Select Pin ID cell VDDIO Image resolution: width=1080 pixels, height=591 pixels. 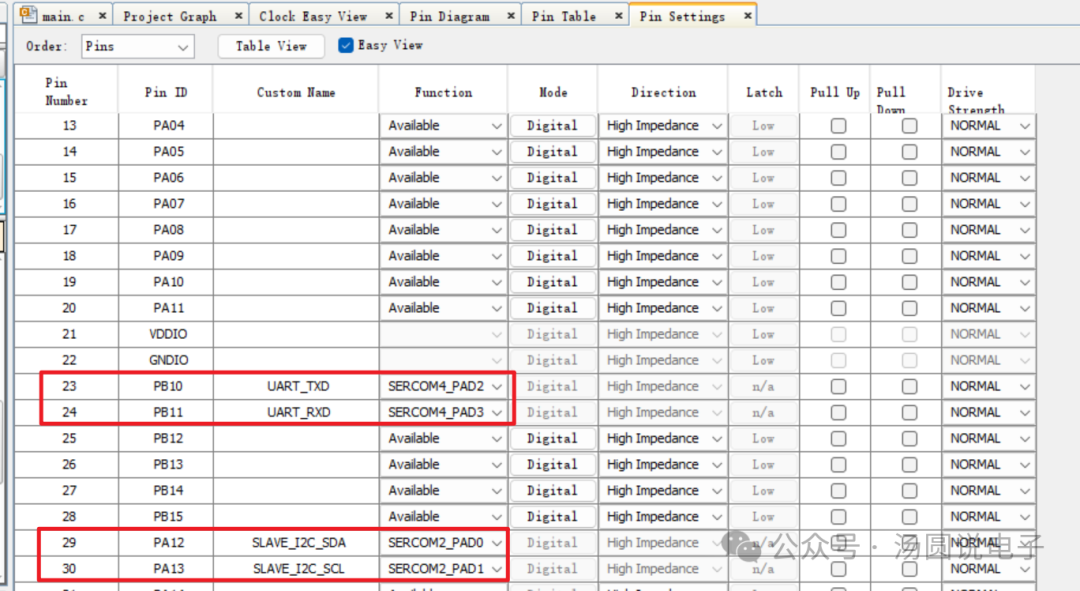(167, 334)
